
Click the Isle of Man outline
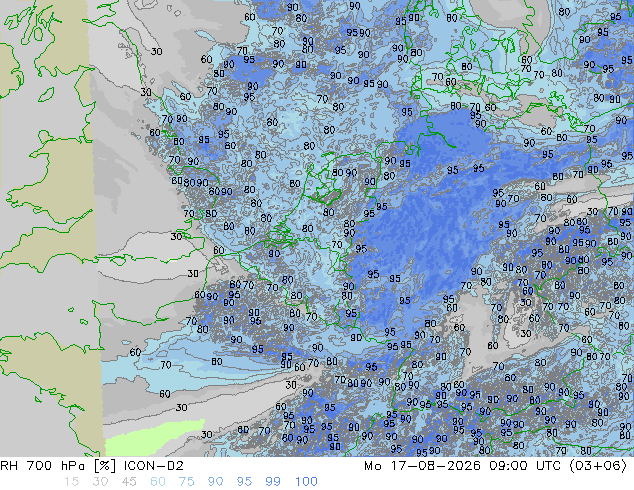pyautogui.click(x=46, y=95)
